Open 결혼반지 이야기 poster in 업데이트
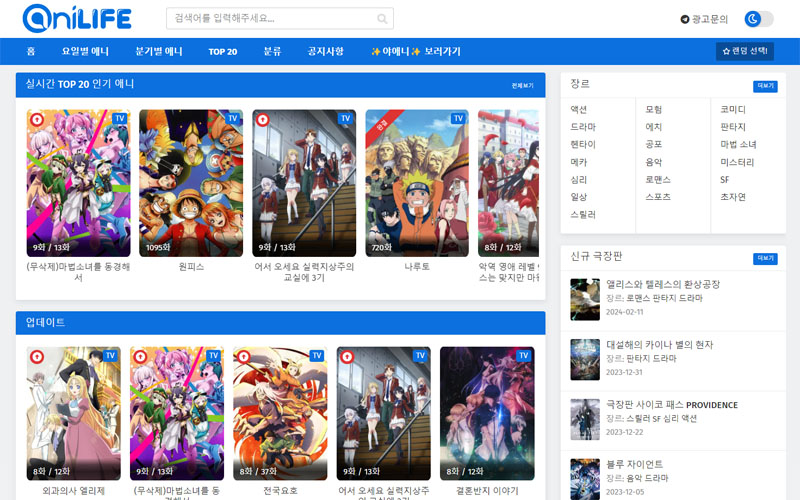Screen dimensions: 800x500 (487, 414)
